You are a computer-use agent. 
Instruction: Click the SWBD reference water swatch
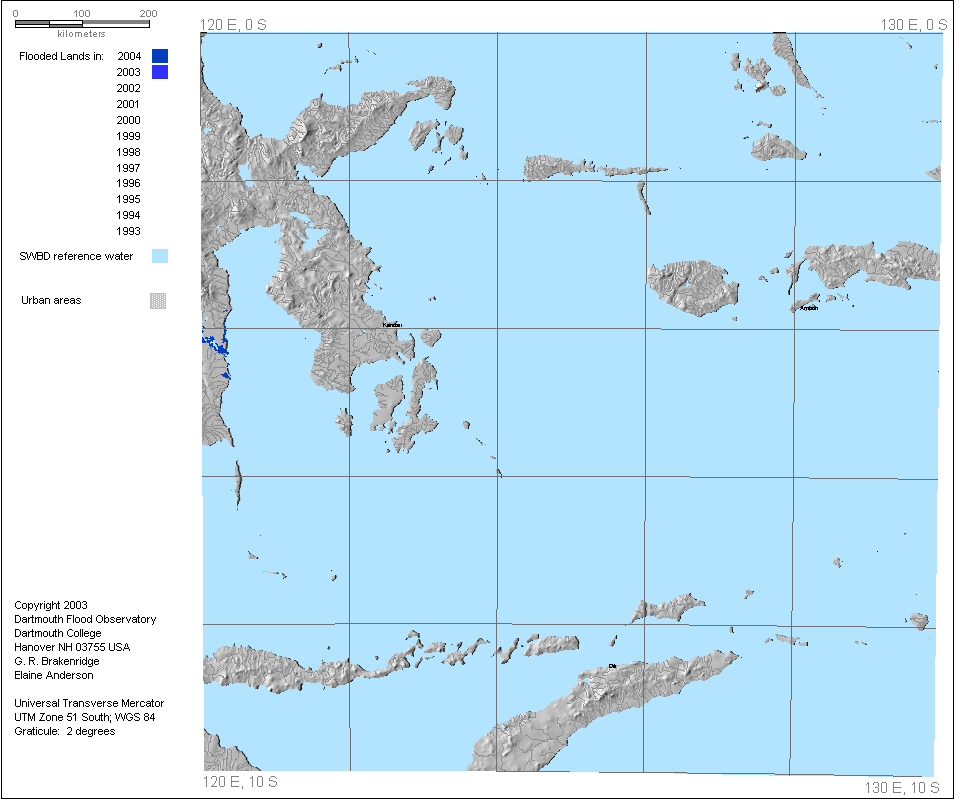(x=159, y=257)
